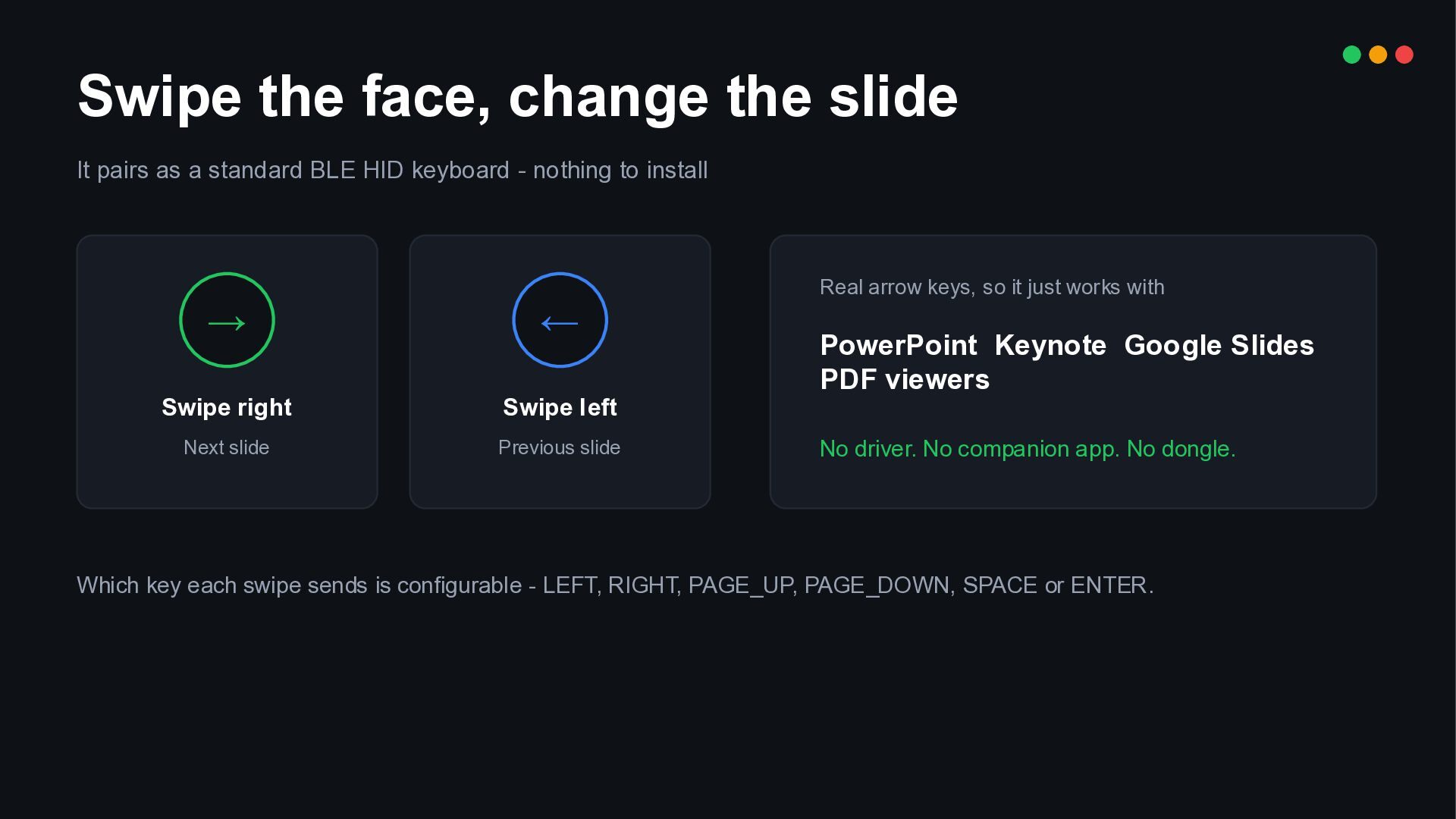Select the Swipe left card label
Screen dimensions: 1456x819
coord(560,407)
